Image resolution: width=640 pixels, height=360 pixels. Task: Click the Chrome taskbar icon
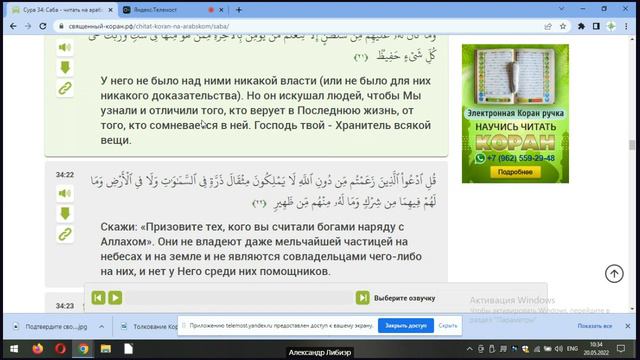(x=83, y=349)
